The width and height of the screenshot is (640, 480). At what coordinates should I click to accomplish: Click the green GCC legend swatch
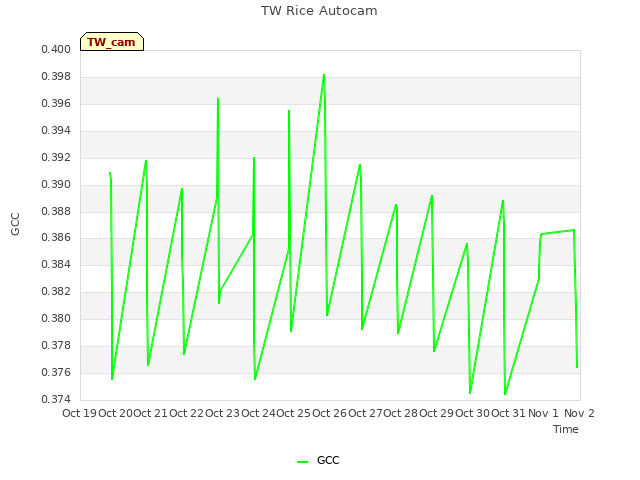click(x=302, y=462)
